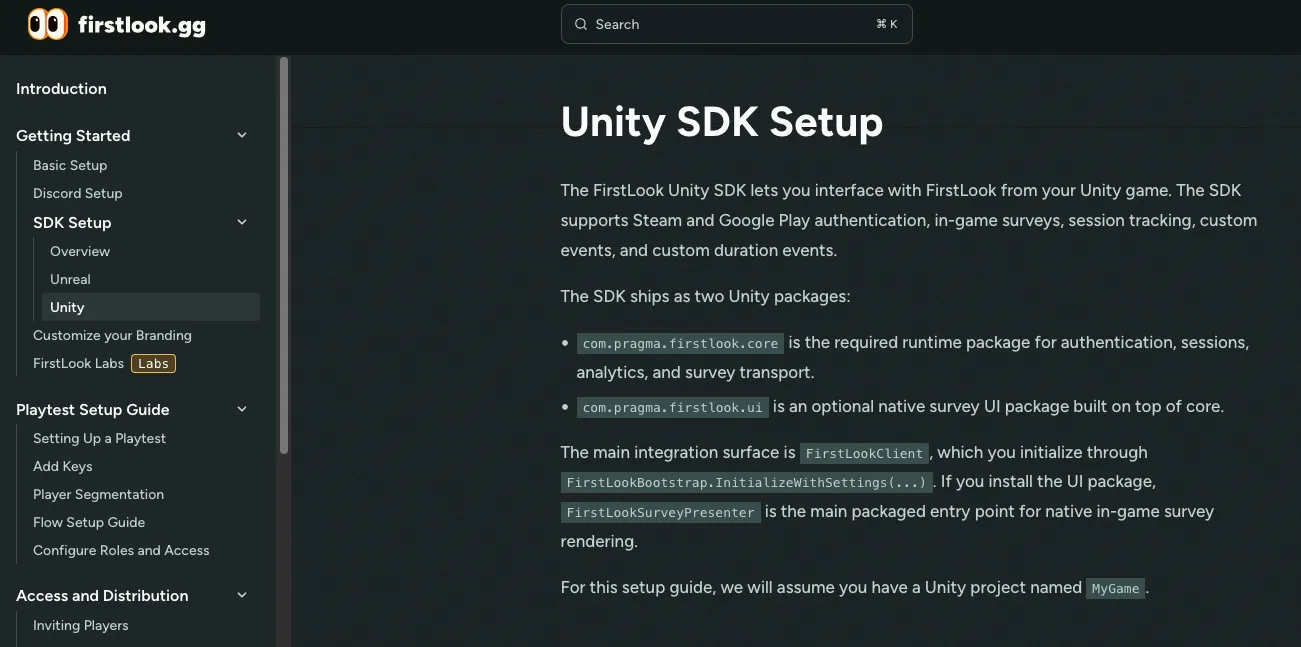Click the magnifying glass search icon
This screenshot has height=647, width=1301.
point(581,23)
